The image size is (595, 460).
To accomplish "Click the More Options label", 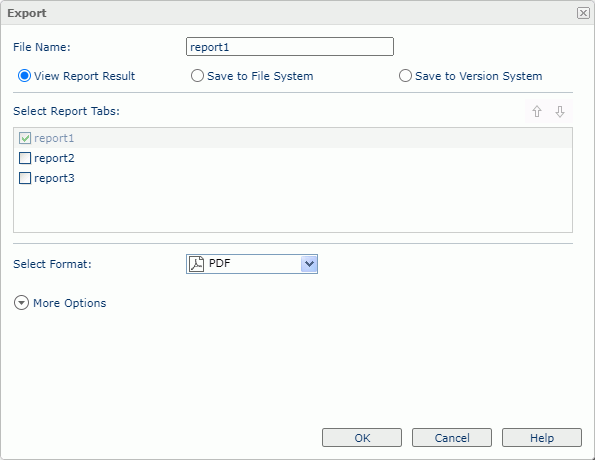I will 70,303.
